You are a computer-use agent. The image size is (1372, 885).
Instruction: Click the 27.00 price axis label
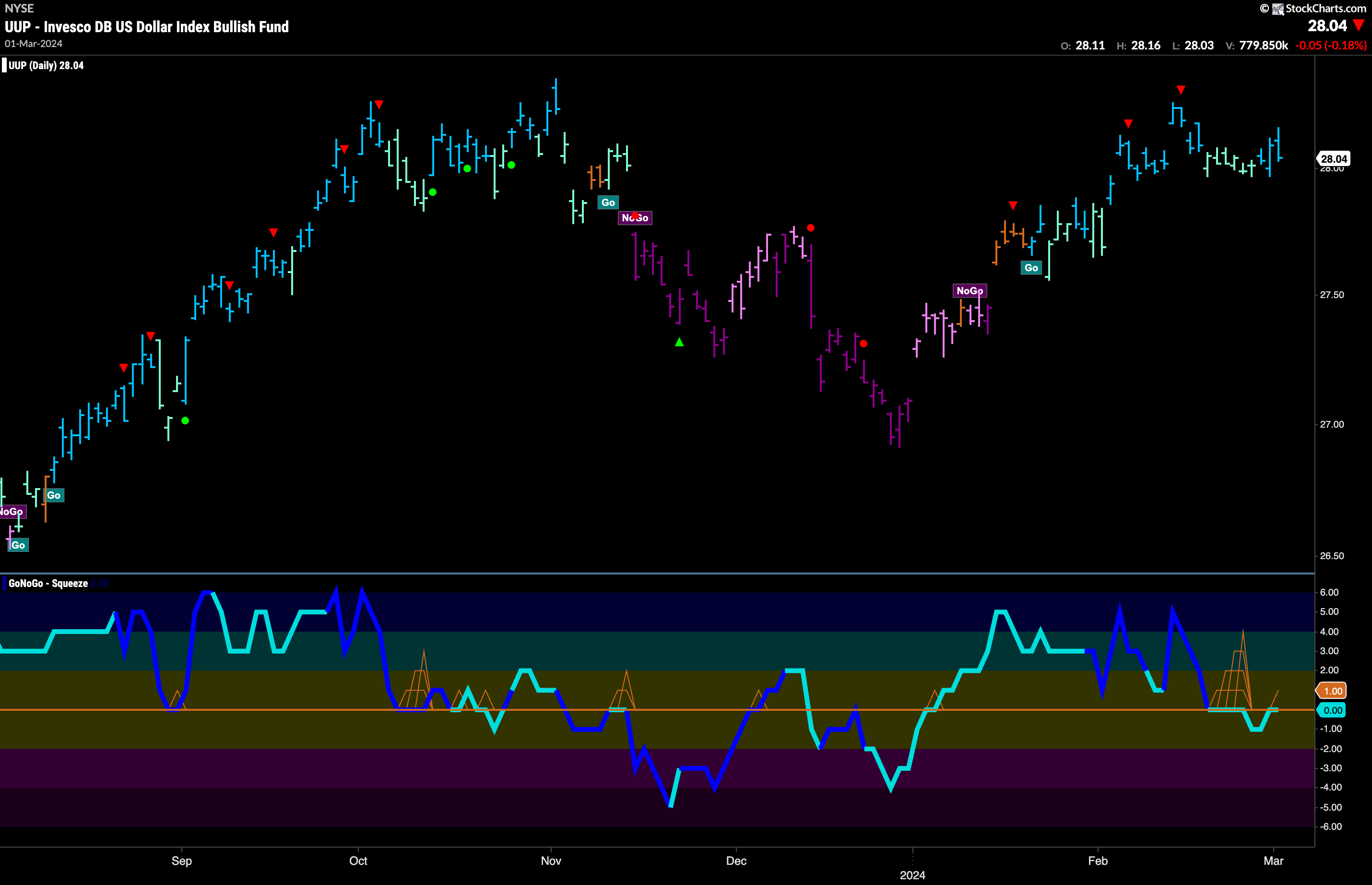(x=1332, y=425)
